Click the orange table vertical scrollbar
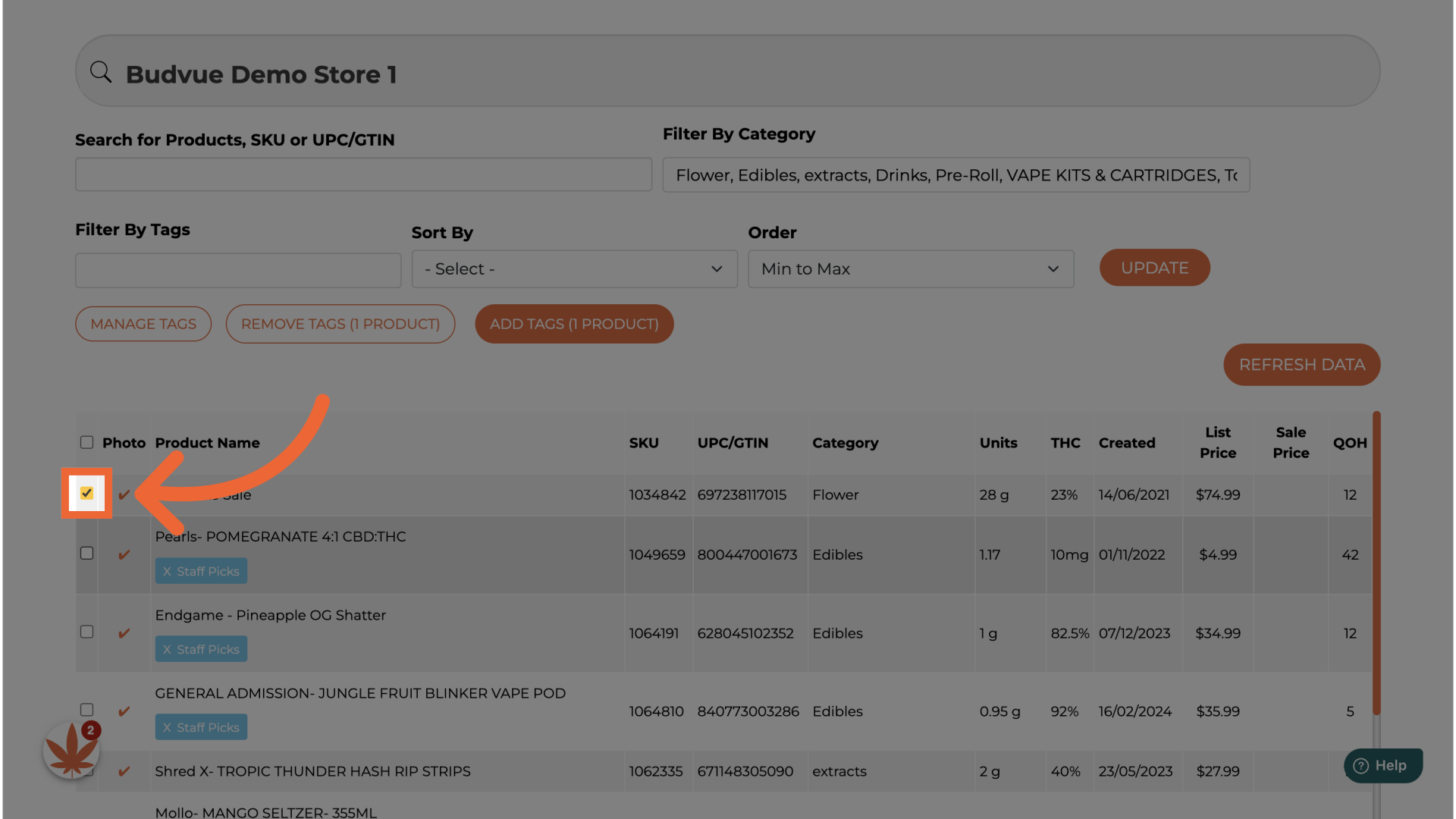Image resolution: width=1456 pixels, height=819 pixels. 1376,561
